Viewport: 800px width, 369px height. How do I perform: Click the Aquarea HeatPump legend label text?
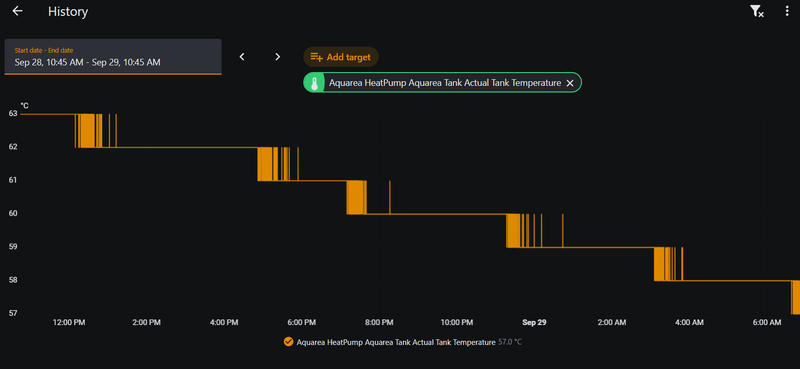point(396,342)
